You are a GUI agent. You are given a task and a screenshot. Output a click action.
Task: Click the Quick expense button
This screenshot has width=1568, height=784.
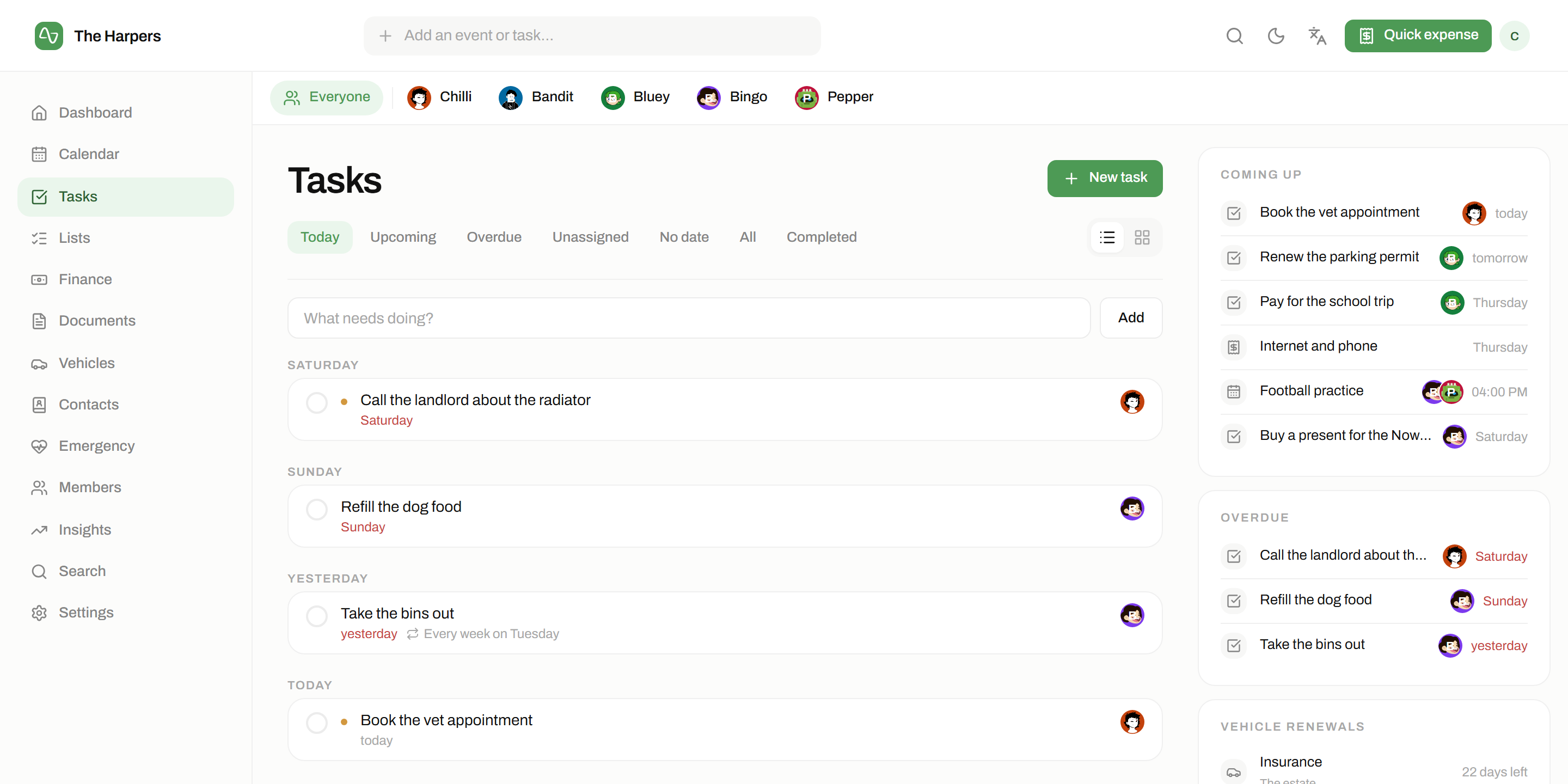1418,36
